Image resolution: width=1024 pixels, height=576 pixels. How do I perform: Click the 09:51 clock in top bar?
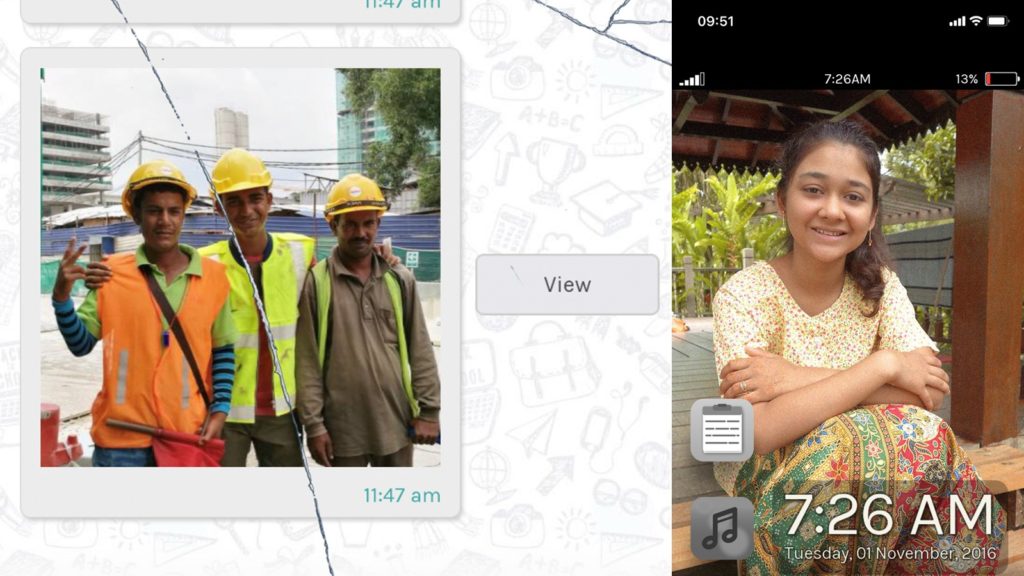point(715,21)
